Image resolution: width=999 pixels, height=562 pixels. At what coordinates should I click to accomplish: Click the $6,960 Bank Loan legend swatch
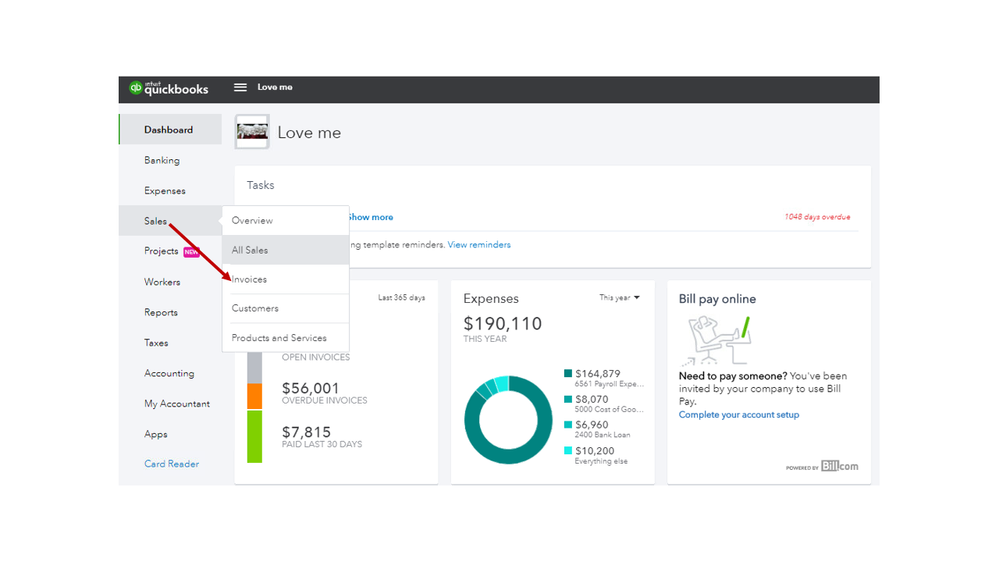[568, 425]
